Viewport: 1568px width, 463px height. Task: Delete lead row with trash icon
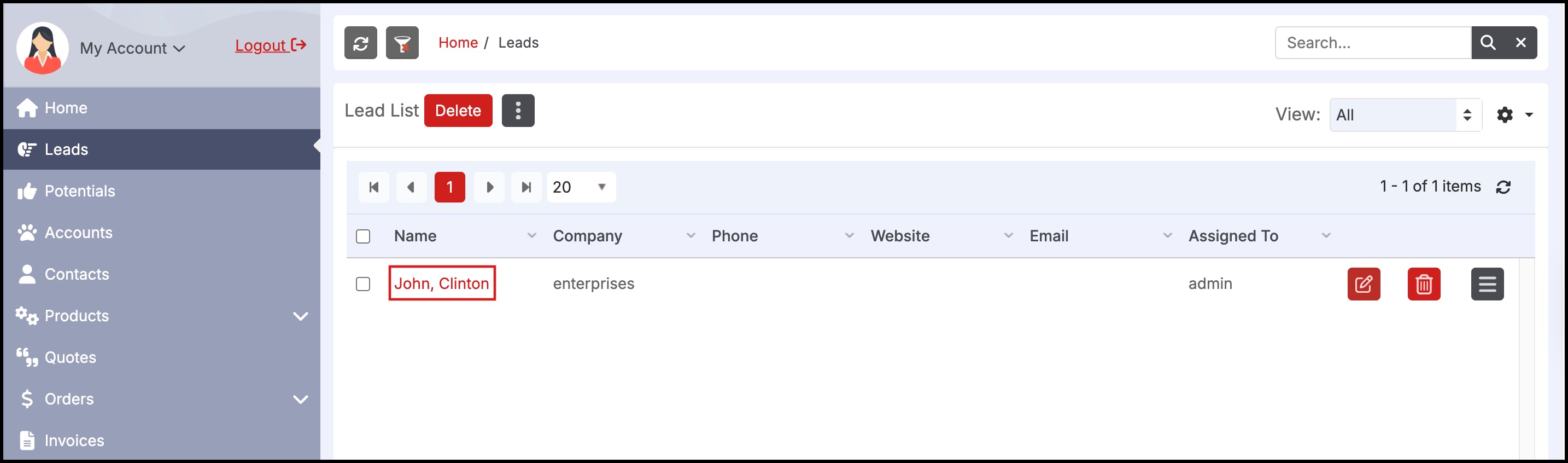pos(1424,284)
